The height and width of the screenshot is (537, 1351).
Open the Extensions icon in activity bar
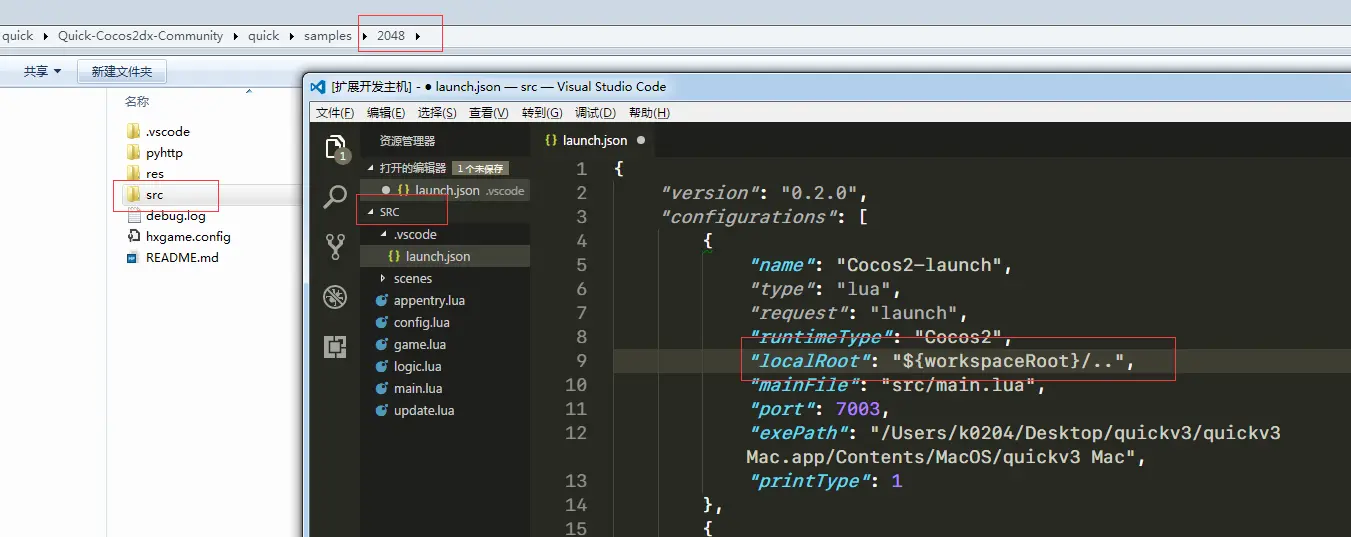point(335,347)
